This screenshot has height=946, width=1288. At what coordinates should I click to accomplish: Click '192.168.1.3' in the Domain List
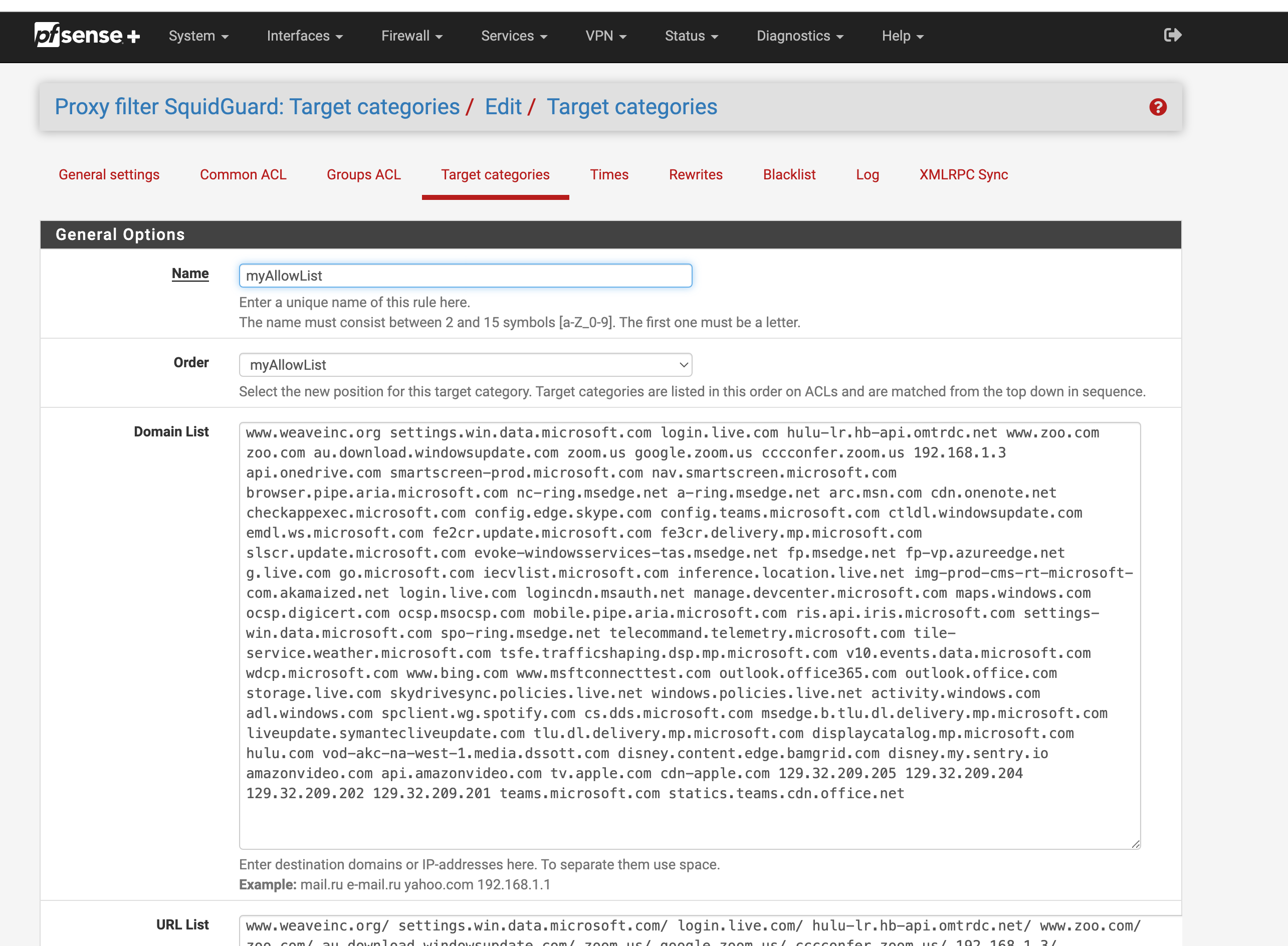[x=959, y=453]
